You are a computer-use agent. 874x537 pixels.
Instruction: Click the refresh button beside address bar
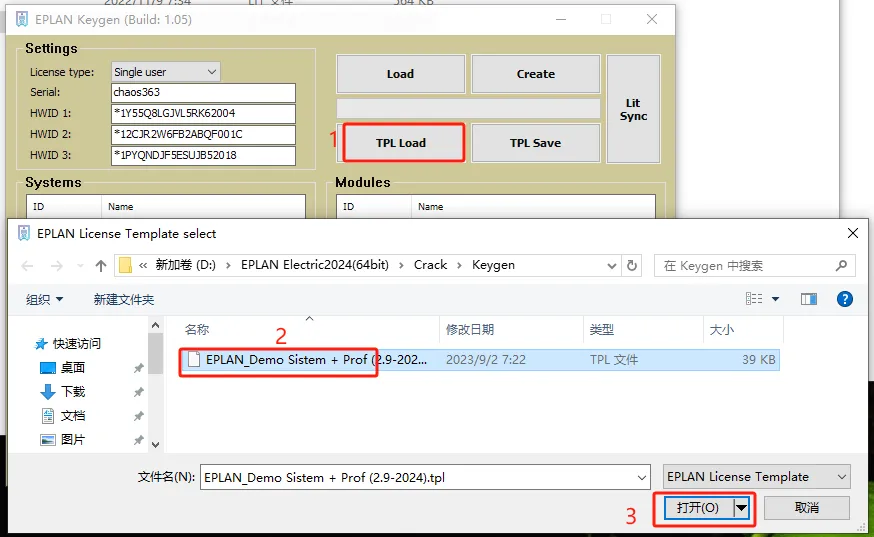pyautogui.click(x=632, y=265)
